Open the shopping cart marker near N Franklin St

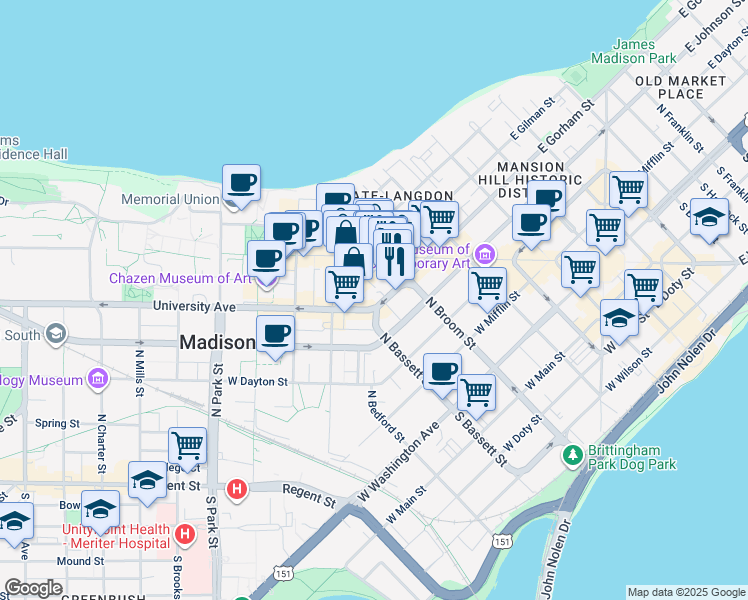(x=629, y=191)
